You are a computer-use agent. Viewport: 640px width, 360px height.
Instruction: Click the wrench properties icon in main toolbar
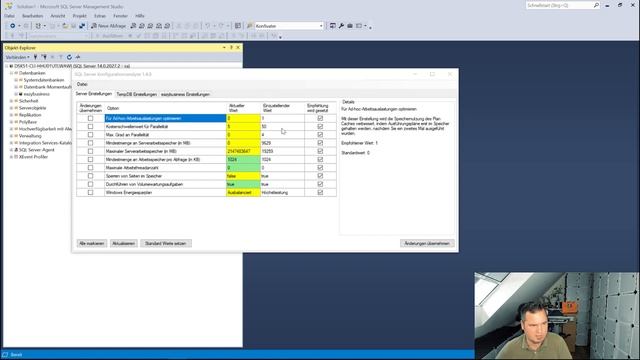coord(341,26)
